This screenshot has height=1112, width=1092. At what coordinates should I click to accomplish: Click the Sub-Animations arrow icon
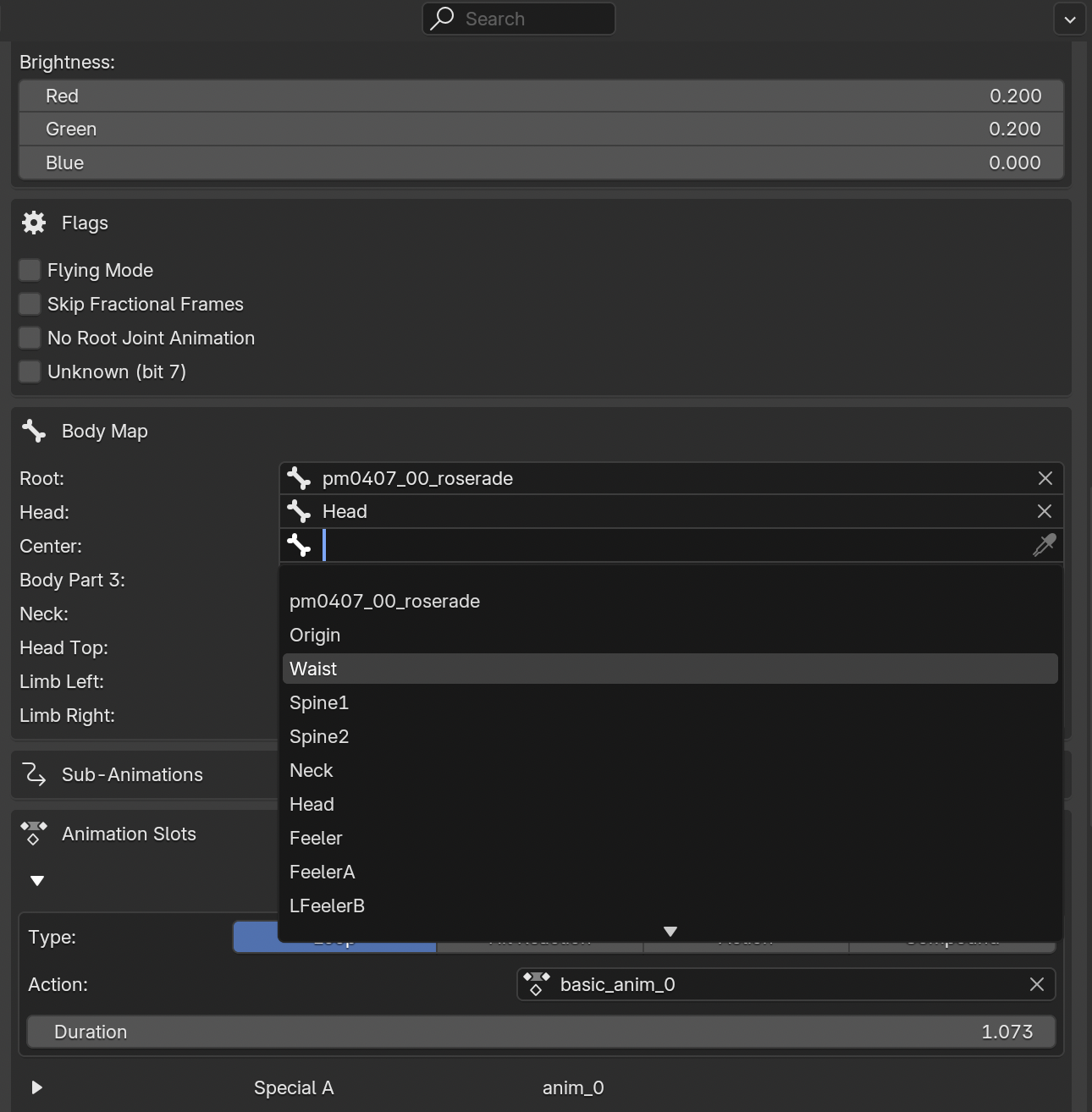pos(34,774)
